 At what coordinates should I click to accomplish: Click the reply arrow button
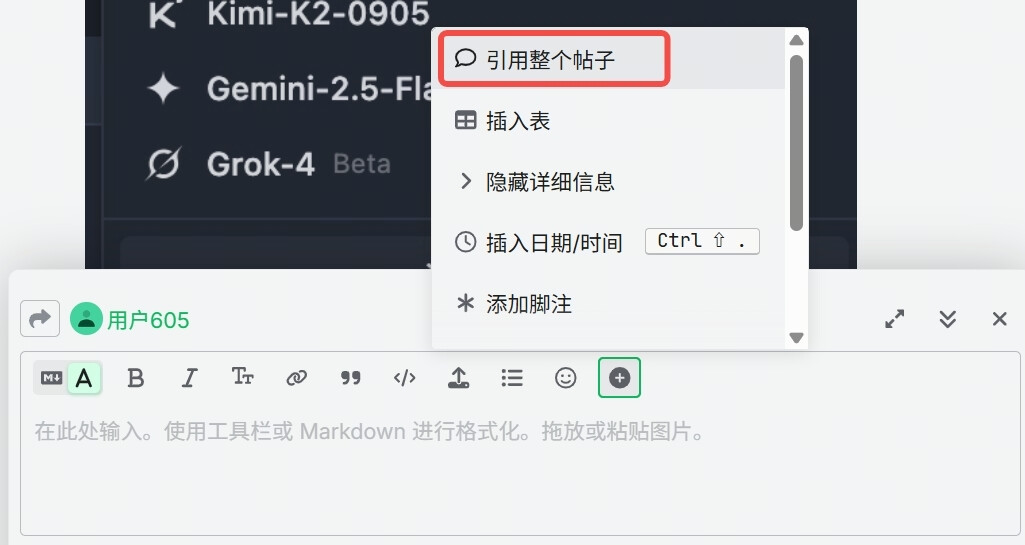tap(40, 318)
